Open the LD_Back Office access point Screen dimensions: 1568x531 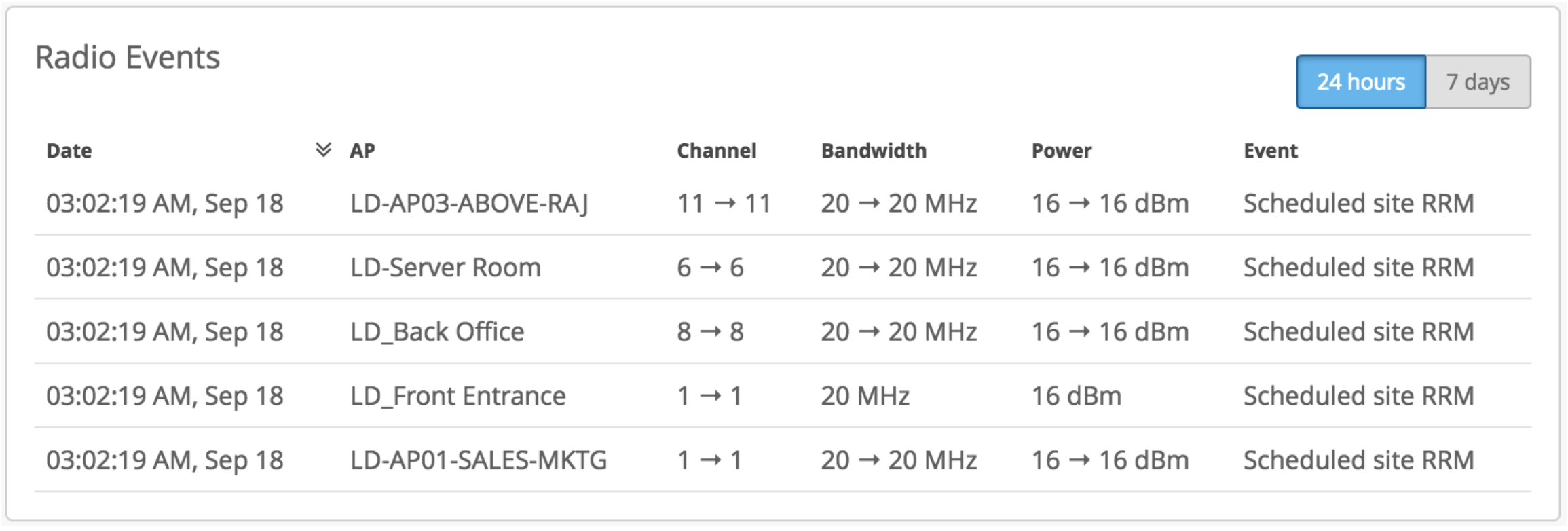437,332
